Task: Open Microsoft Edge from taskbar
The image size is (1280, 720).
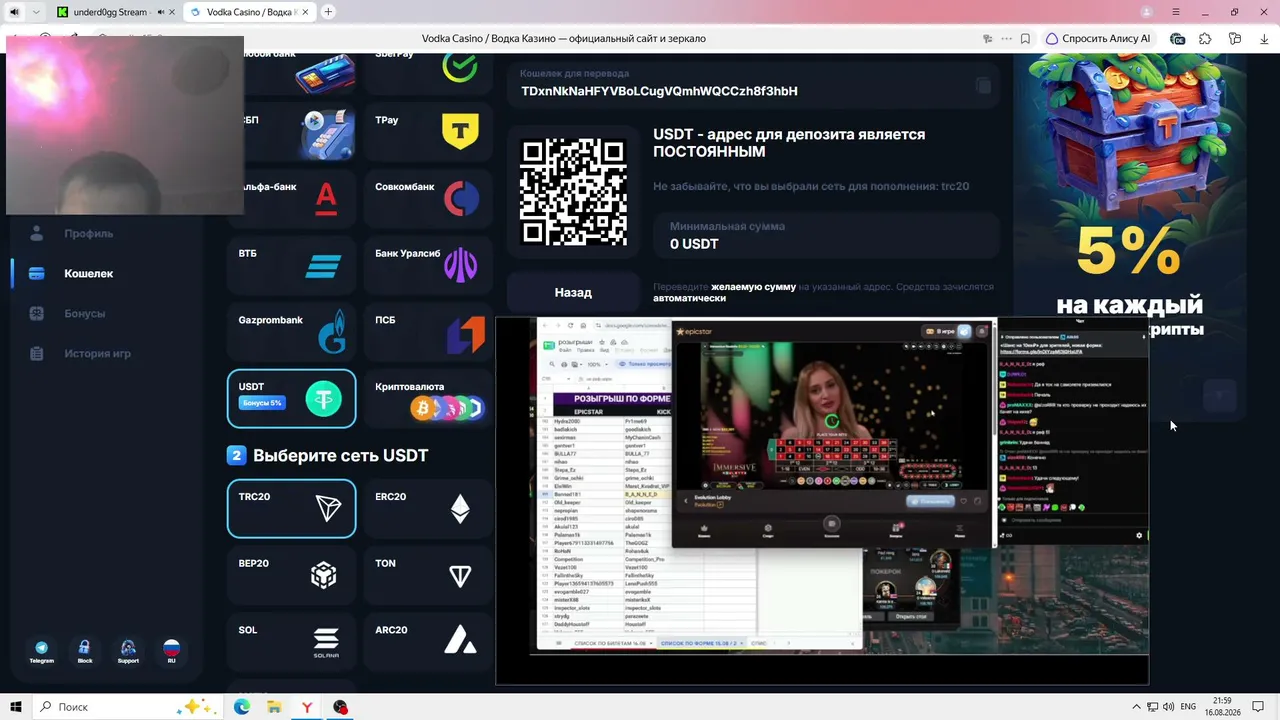Action: tap(242, 707)
